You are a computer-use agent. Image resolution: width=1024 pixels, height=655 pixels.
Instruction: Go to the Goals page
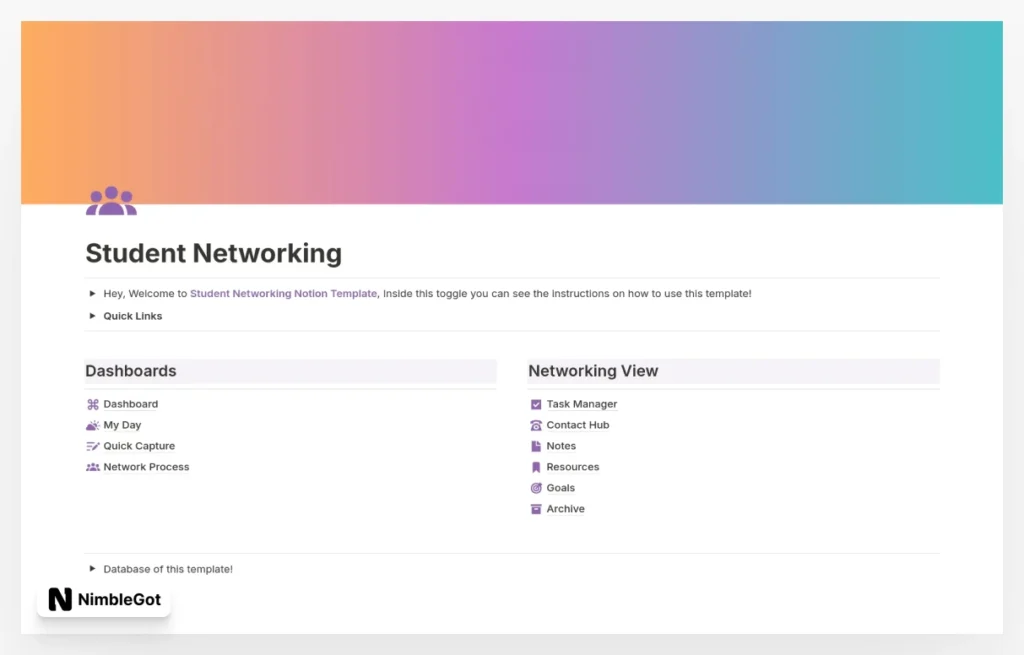click(x=560, y=488)
